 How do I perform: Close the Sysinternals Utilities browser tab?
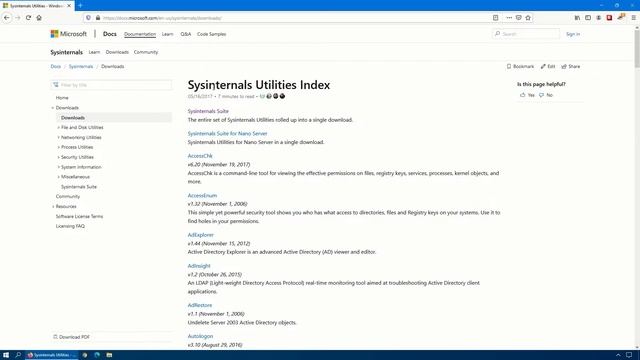(x=69, y=6)
